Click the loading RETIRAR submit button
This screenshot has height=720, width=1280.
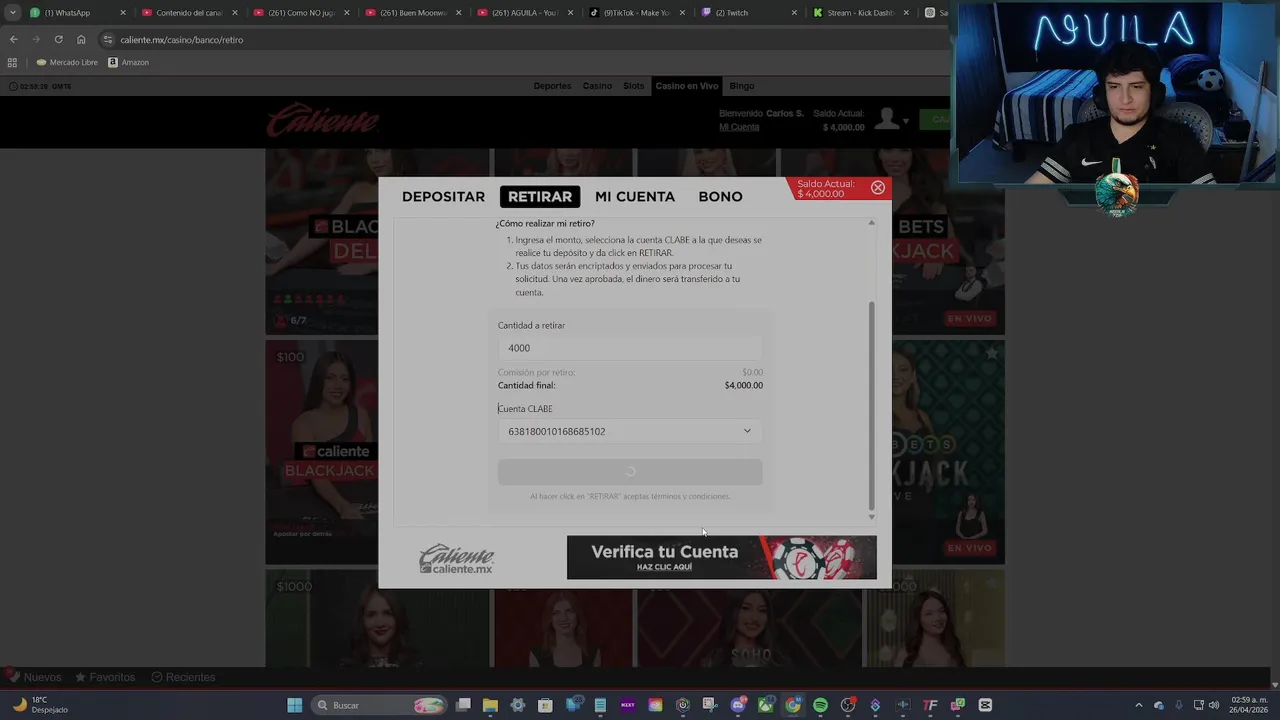(630, 471)
